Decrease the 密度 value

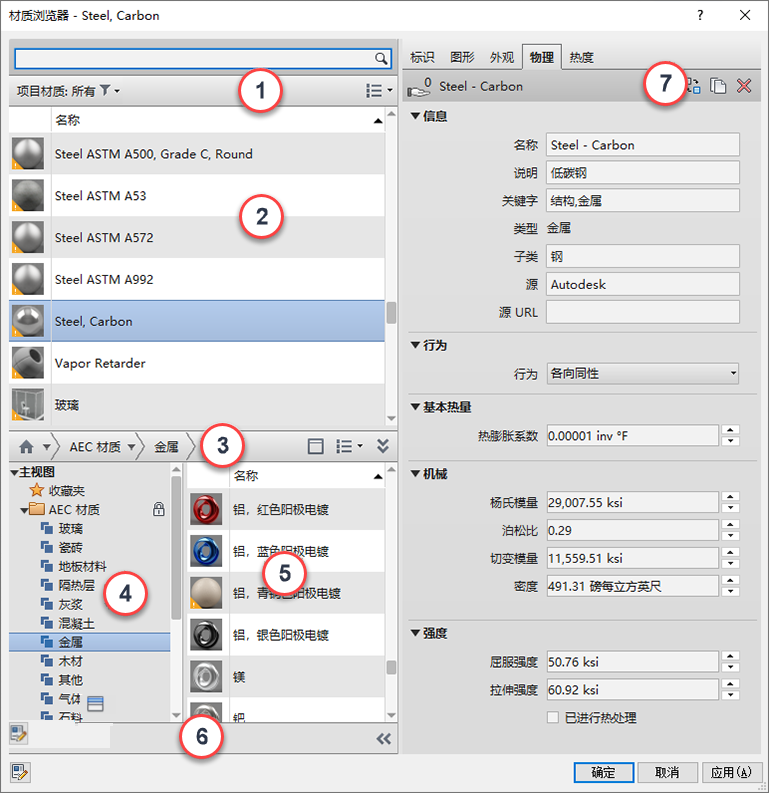[730, 592]
